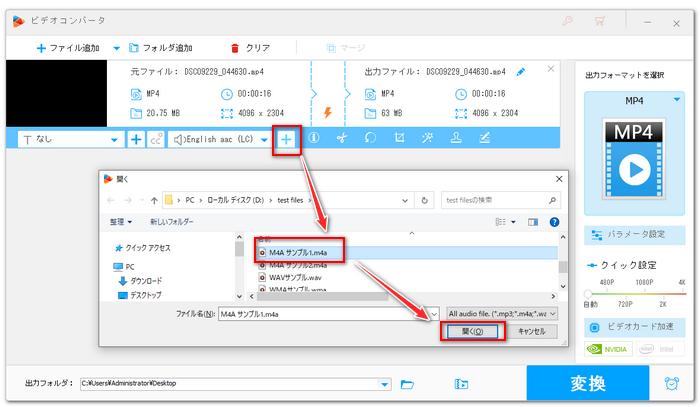Expand the MP4 output format dropdown
This screenshot has width=700, height=407.
677,100
